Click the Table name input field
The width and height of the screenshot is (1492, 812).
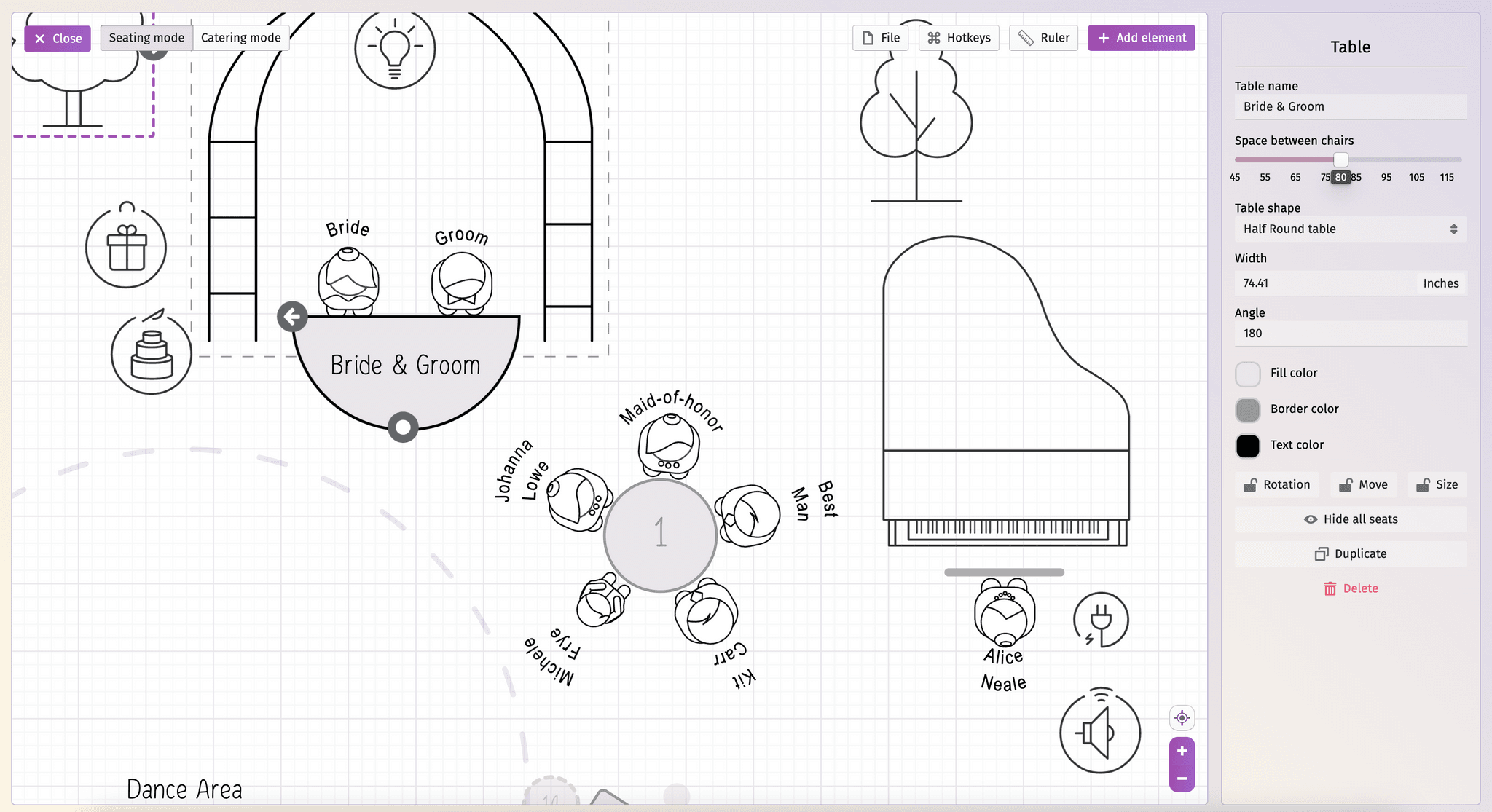(1349, 106)
